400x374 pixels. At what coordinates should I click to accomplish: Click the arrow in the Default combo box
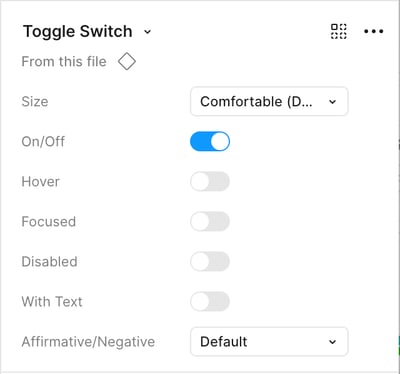tap(332, 342)
